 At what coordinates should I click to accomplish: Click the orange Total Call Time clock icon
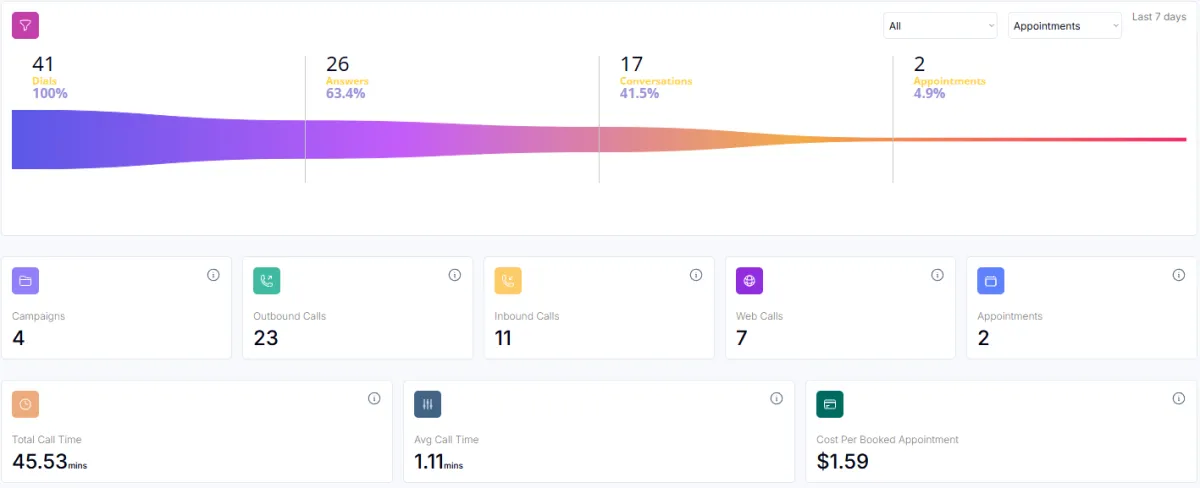(26, 404)
